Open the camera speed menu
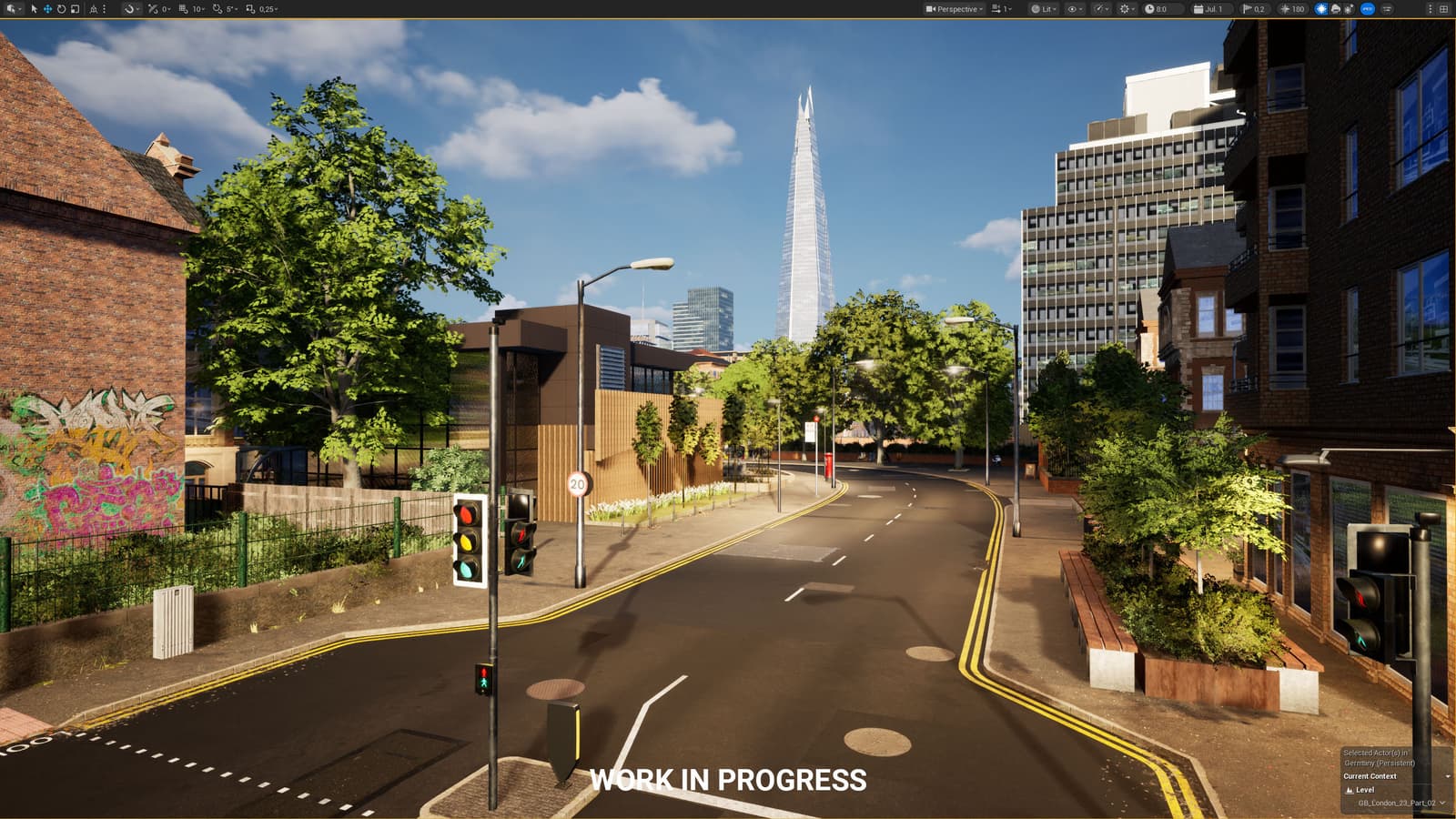The width and height of the screenshot is (1456, 819). tap(1001, 9)
